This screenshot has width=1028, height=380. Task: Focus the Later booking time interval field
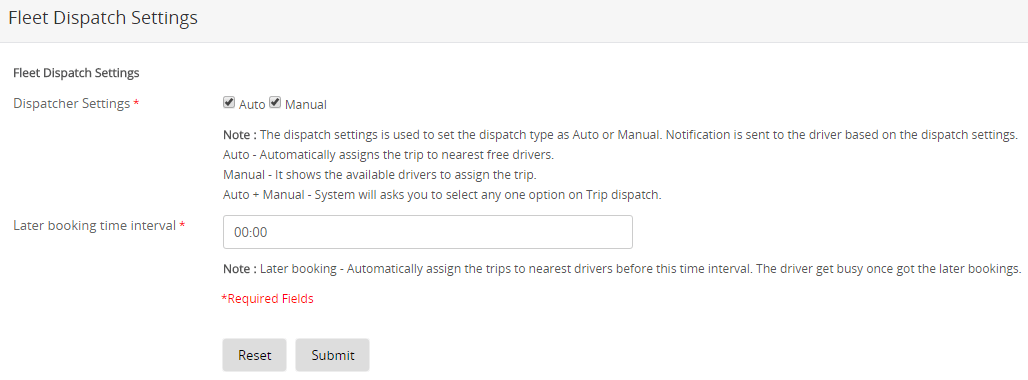(427, 232)
